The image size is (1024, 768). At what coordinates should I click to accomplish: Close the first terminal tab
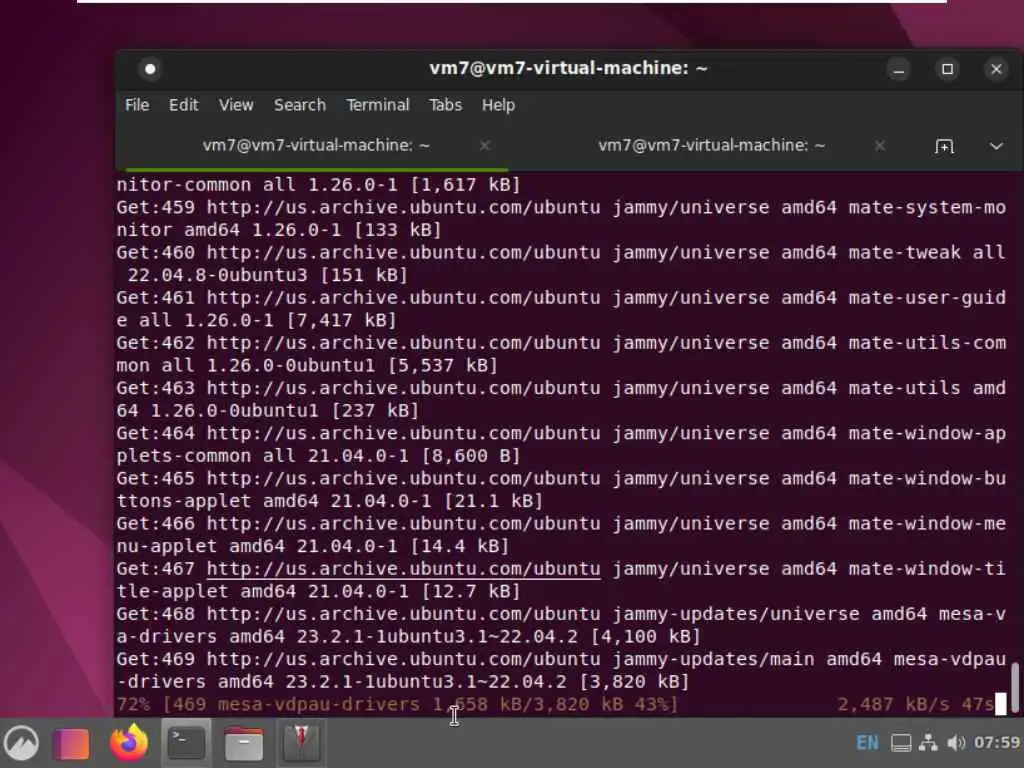485,146
